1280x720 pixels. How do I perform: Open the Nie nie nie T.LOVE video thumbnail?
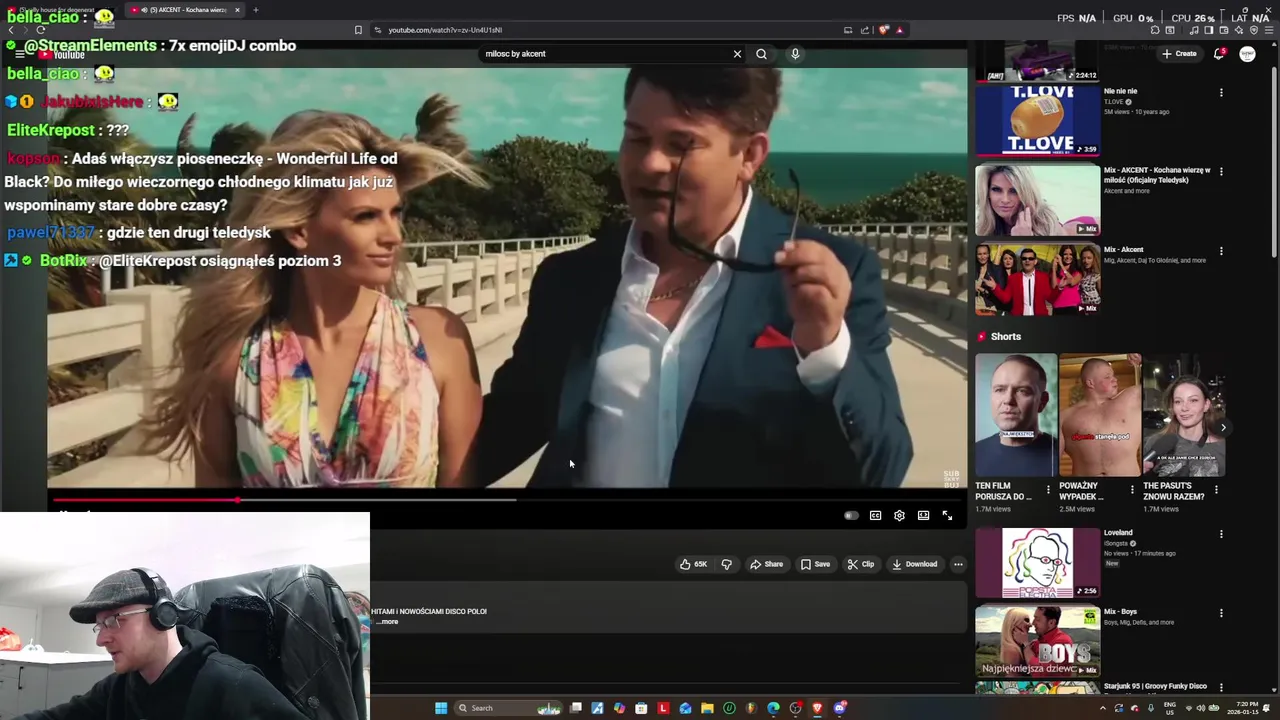(1037, 121)
